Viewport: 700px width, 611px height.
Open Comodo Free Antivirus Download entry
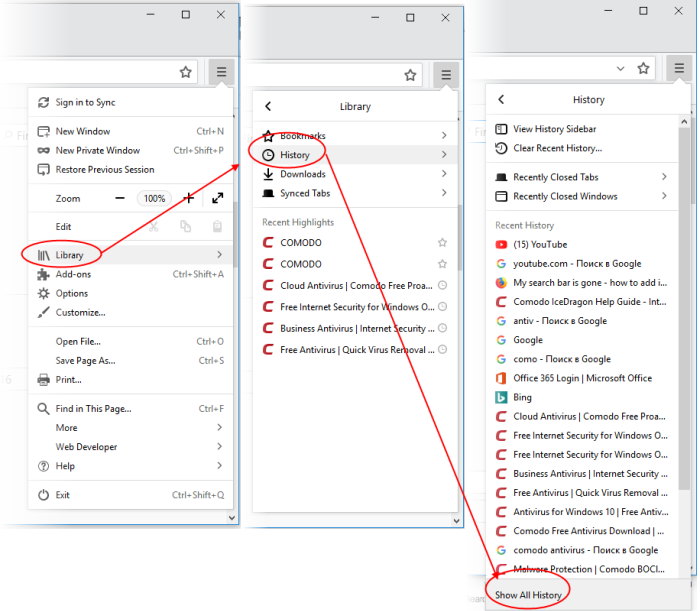click(582, 531)
